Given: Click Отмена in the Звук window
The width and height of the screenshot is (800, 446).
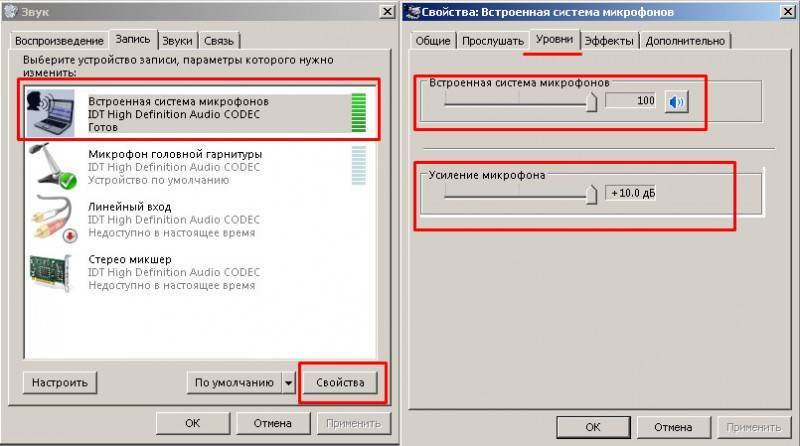Looking at the screenshot, I should click(x=272, y=424).
